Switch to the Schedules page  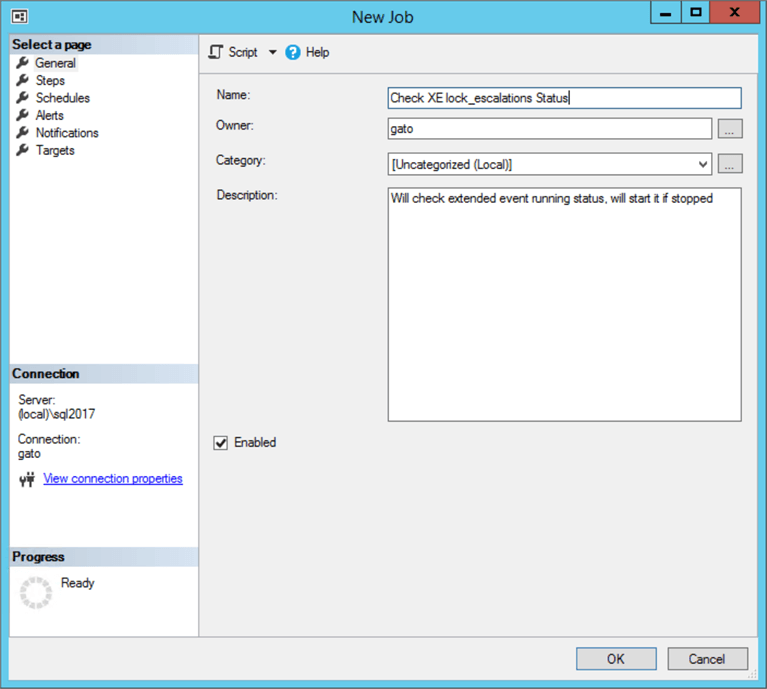tap(63, 98)
